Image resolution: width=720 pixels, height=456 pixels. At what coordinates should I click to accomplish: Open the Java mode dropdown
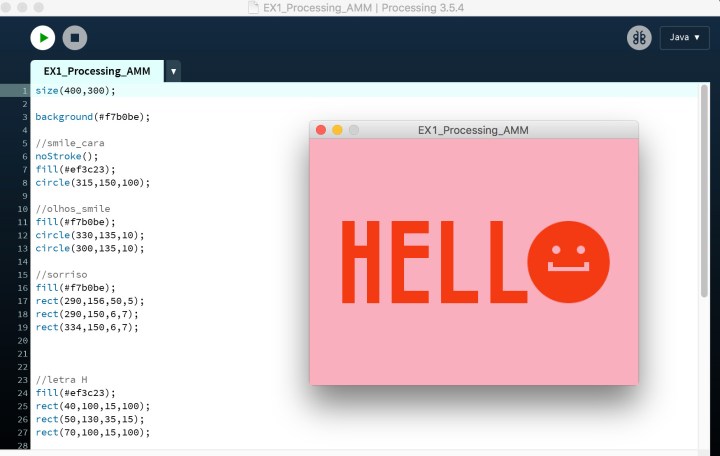pos(684,38)
